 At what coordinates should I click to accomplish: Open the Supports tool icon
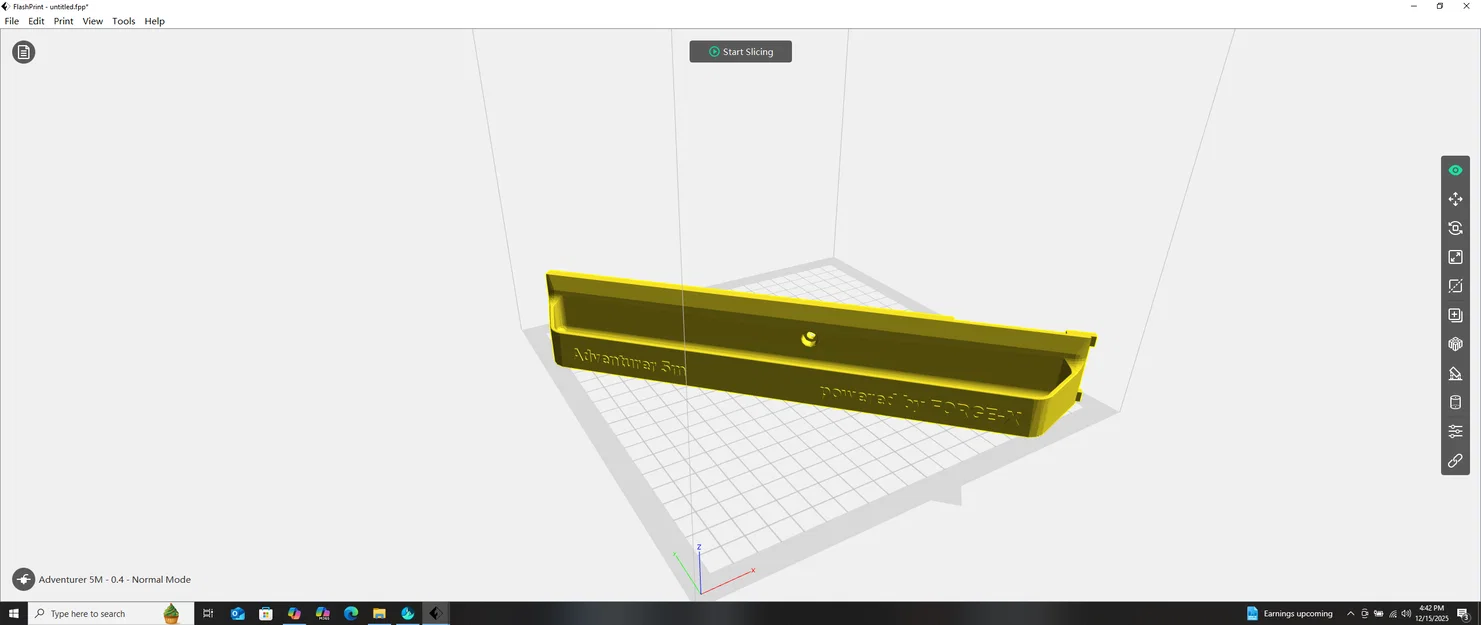[x=1455, y=373]
